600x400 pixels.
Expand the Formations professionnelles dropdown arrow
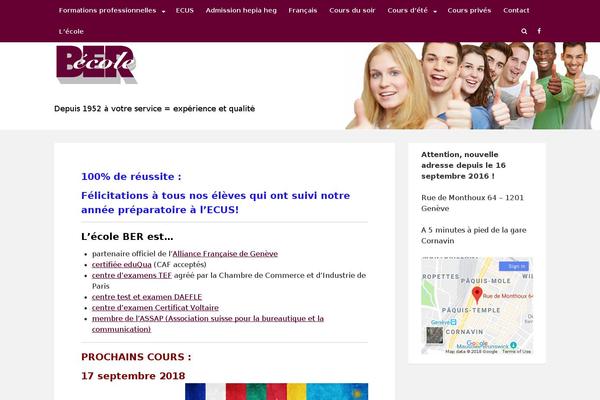(163, 11)
